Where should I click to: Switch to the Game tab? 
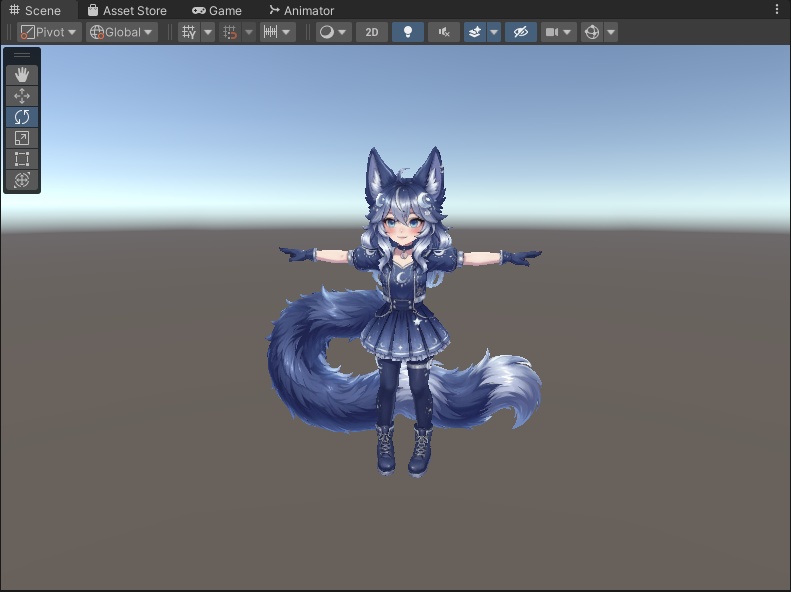point(217,10)
